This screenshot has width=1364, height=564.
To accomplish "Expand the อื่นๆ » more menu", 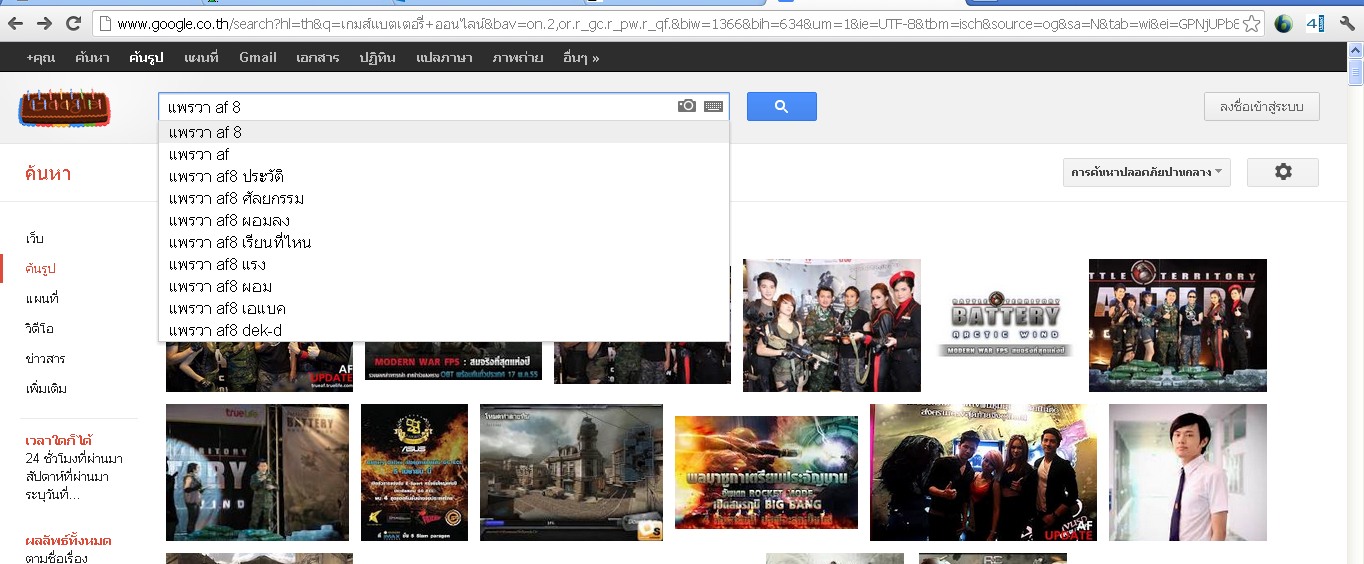I will (581, 58).
